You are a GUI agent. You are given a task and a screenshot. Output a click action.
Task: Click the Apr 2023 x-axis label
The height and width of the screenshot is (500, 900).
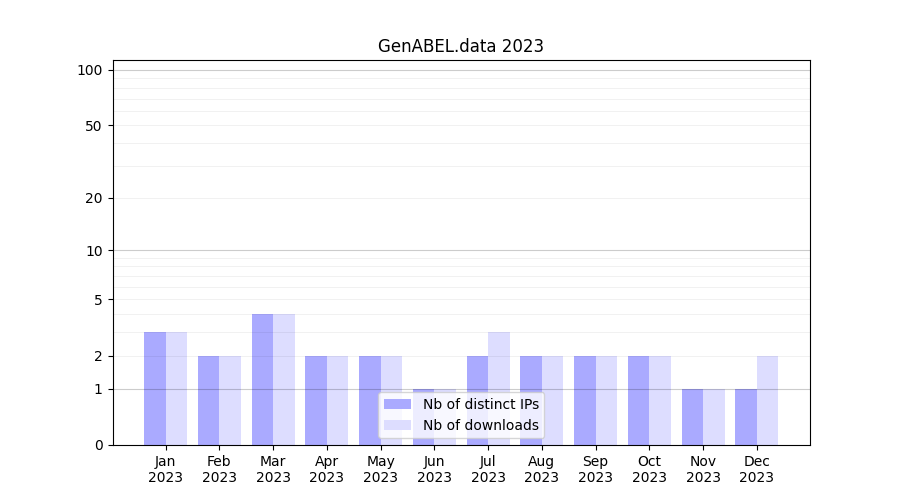(x=327, y=469)
